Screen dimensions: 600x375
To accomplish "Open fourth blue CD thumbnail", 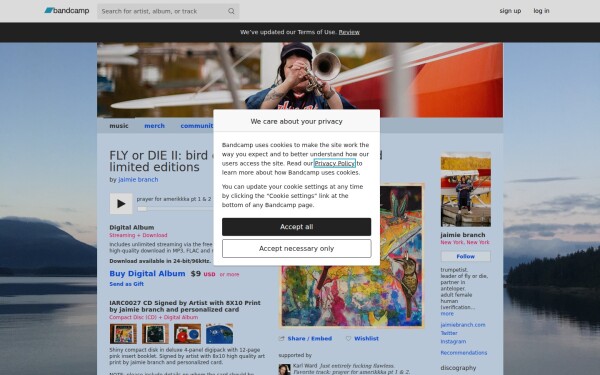I will [219, 334].
